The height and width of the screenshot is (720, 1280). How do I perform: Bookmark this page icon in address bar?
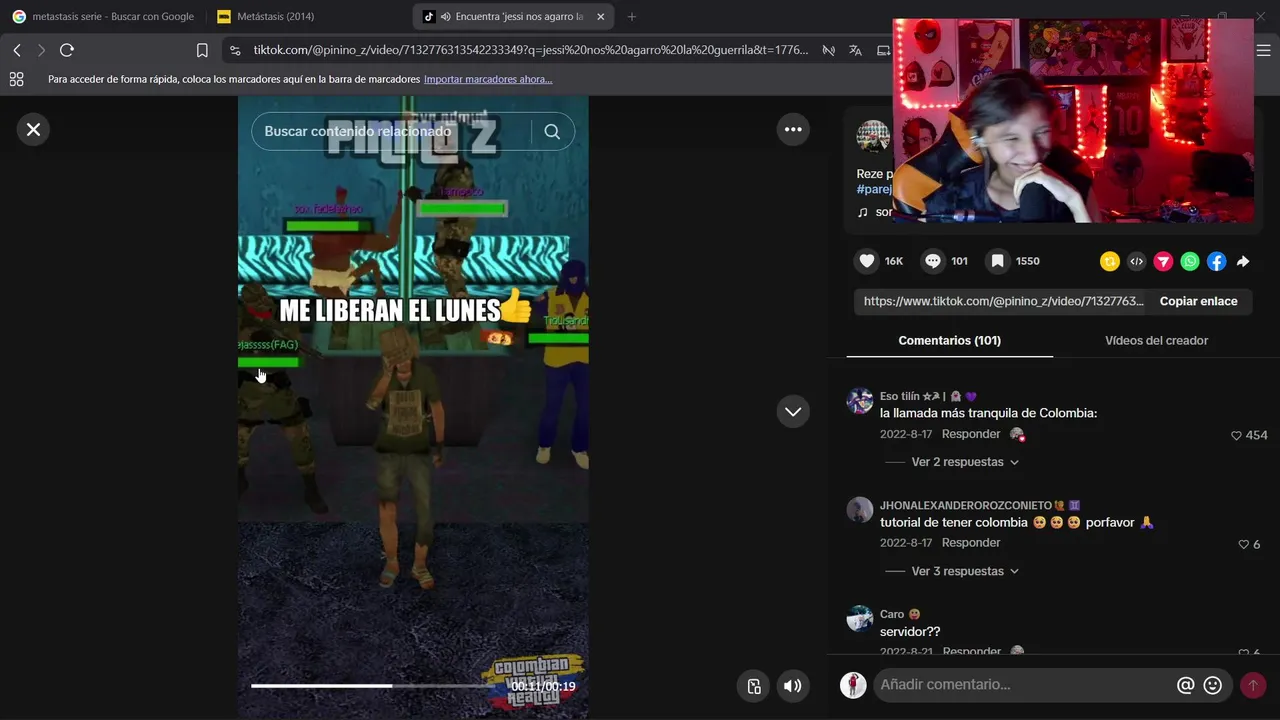tap(202, 50)
